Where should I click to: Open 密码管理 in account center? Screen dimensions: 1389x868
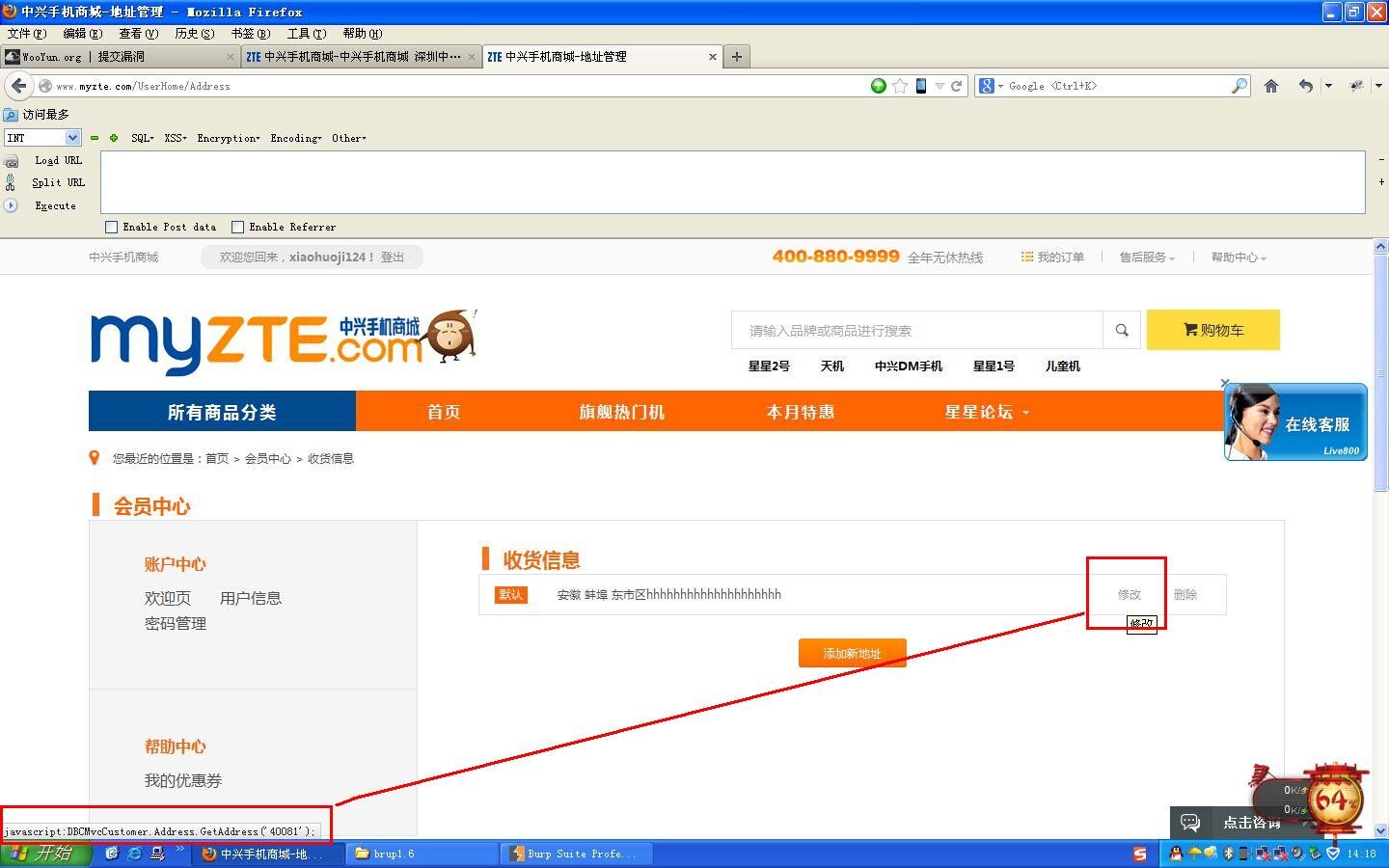tap(176, 624)
